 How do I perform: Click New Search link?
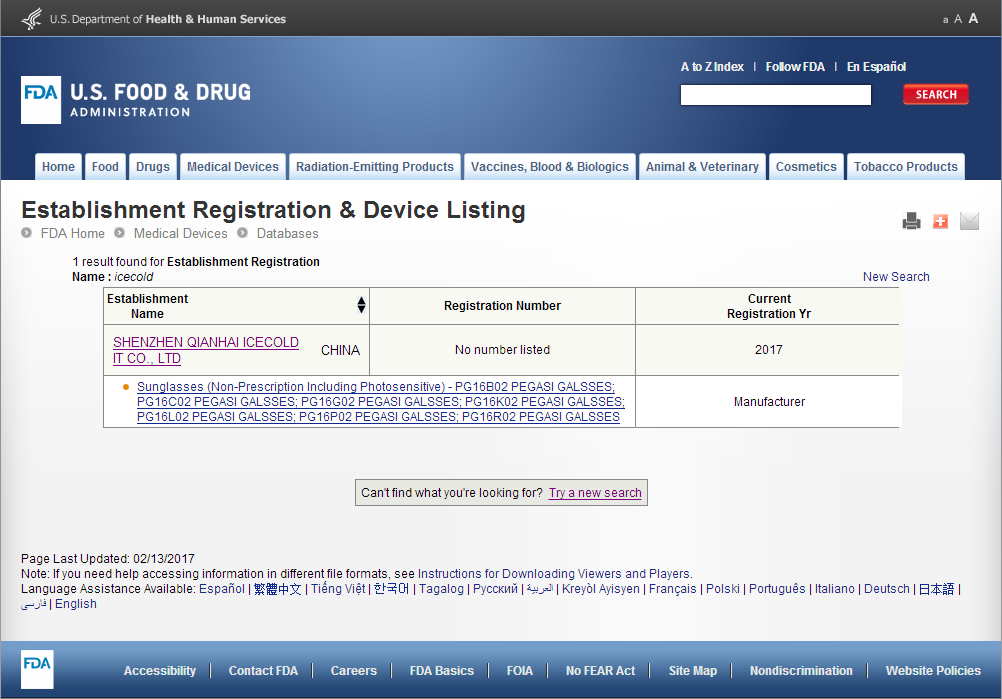tap(896, 277)
